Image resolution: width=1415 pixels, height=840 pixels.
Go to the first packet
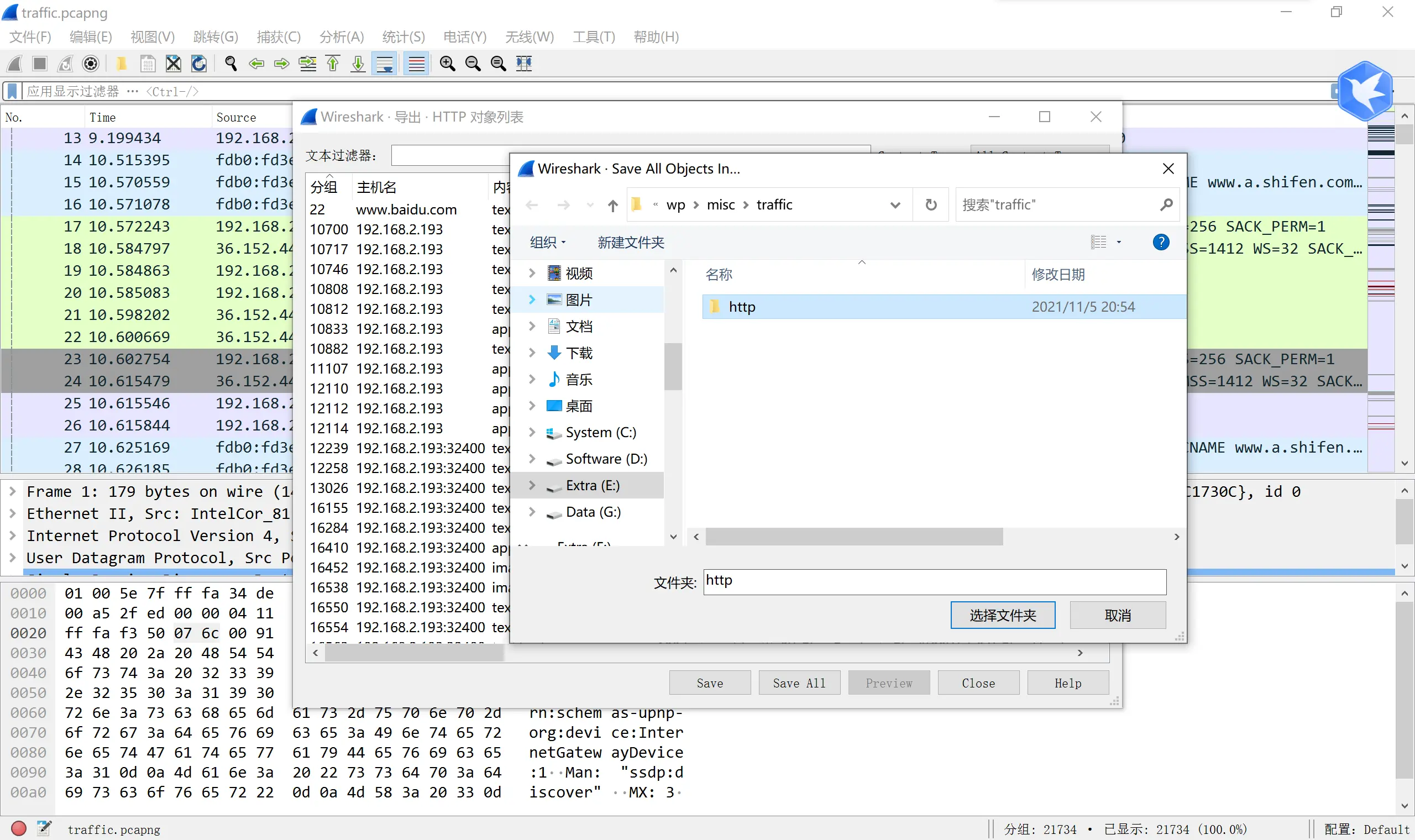click(333, 64)
